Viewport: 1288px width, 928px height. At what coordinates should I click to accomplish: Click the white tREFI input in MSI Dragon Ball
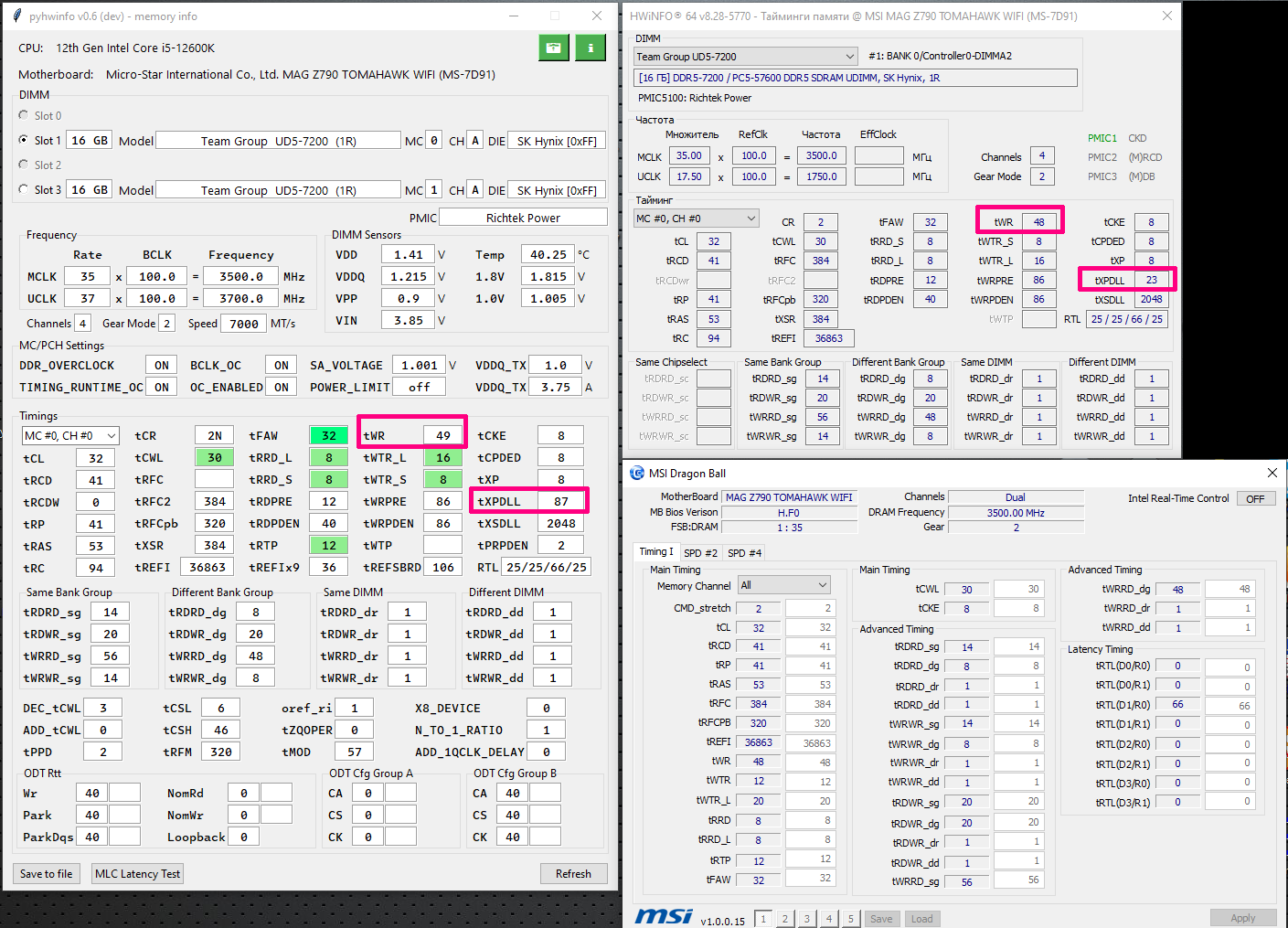pyautogui.click(x=810, y=743)
